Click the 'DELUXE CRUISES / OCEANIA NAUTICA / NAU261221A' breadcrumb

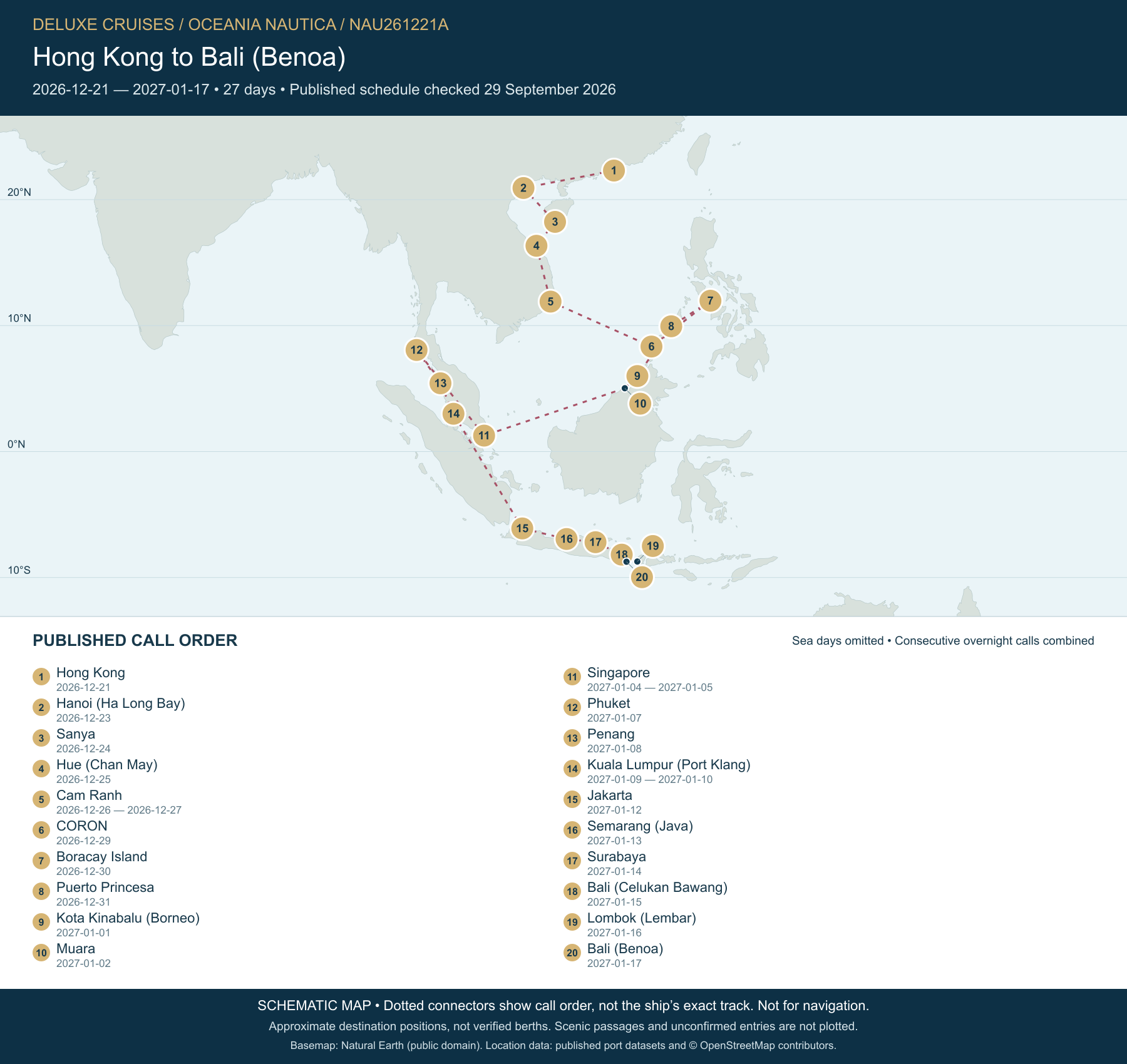click(240, 24)
